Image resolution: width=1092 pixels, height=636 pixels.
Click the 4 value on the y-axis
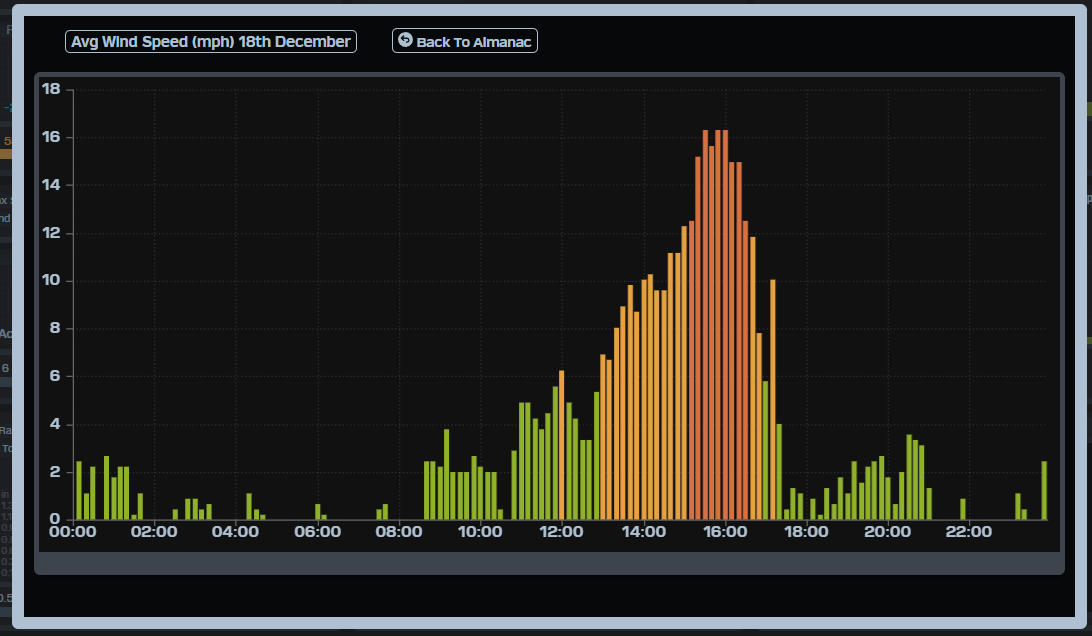pyautogui.click(x=56, y=424)
